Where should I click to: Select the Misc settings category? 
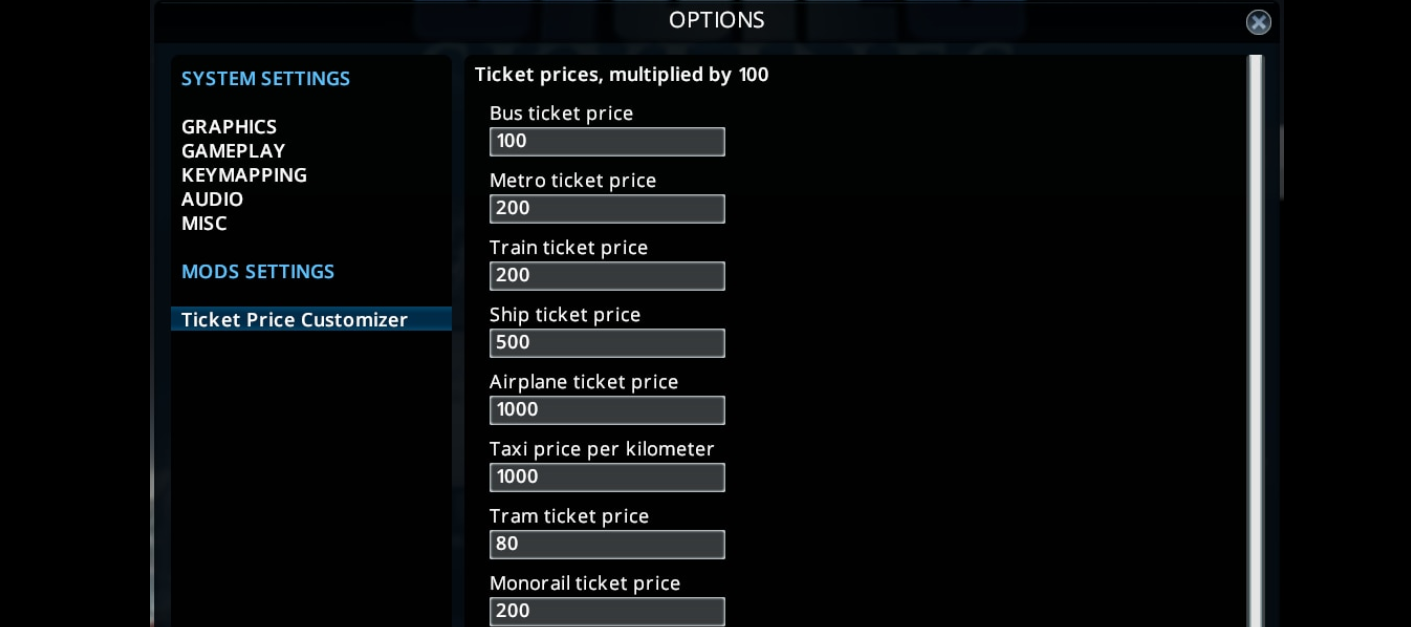204,223
